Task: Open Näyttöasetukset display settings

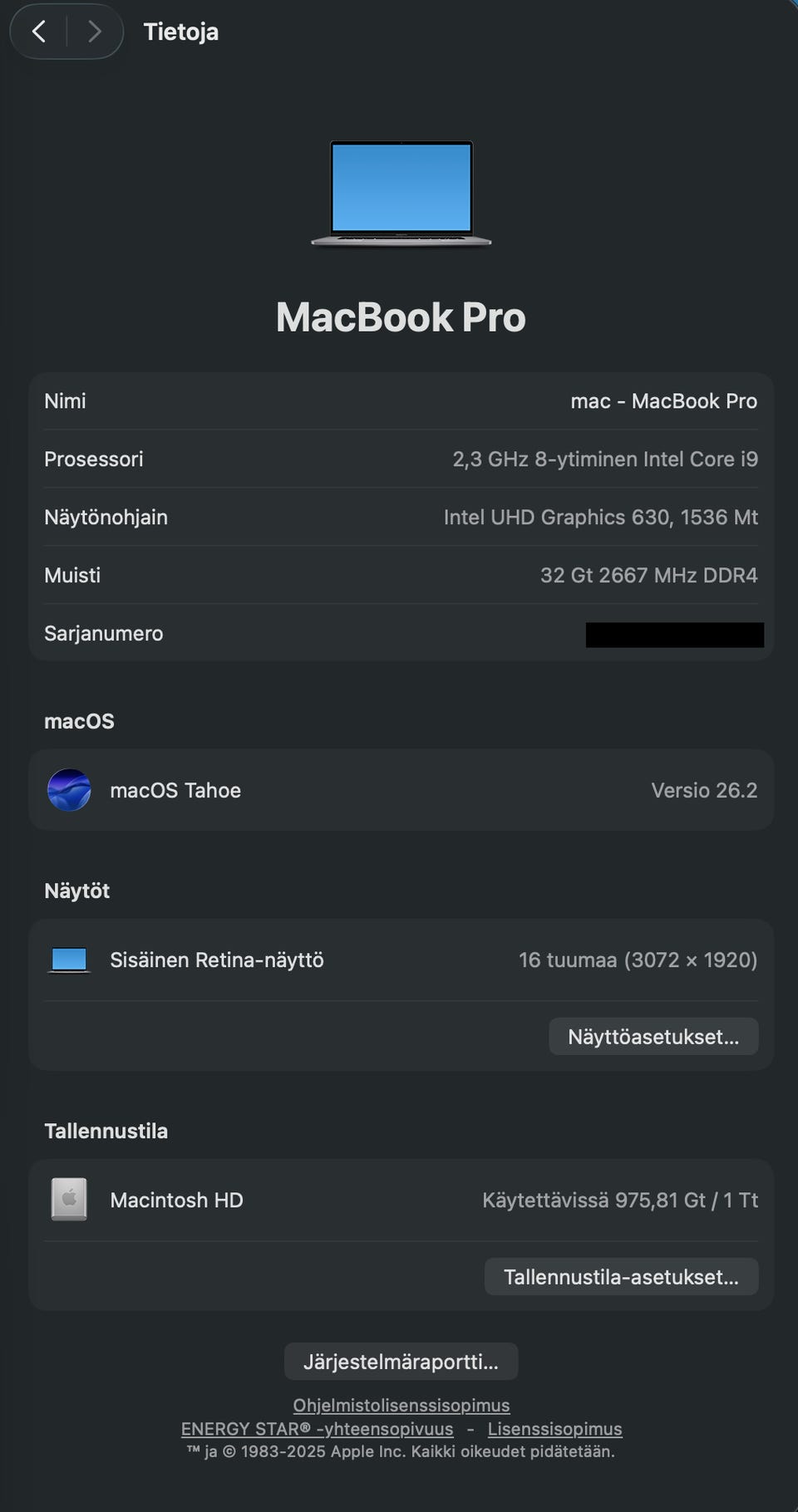Action: [653, 1037]
